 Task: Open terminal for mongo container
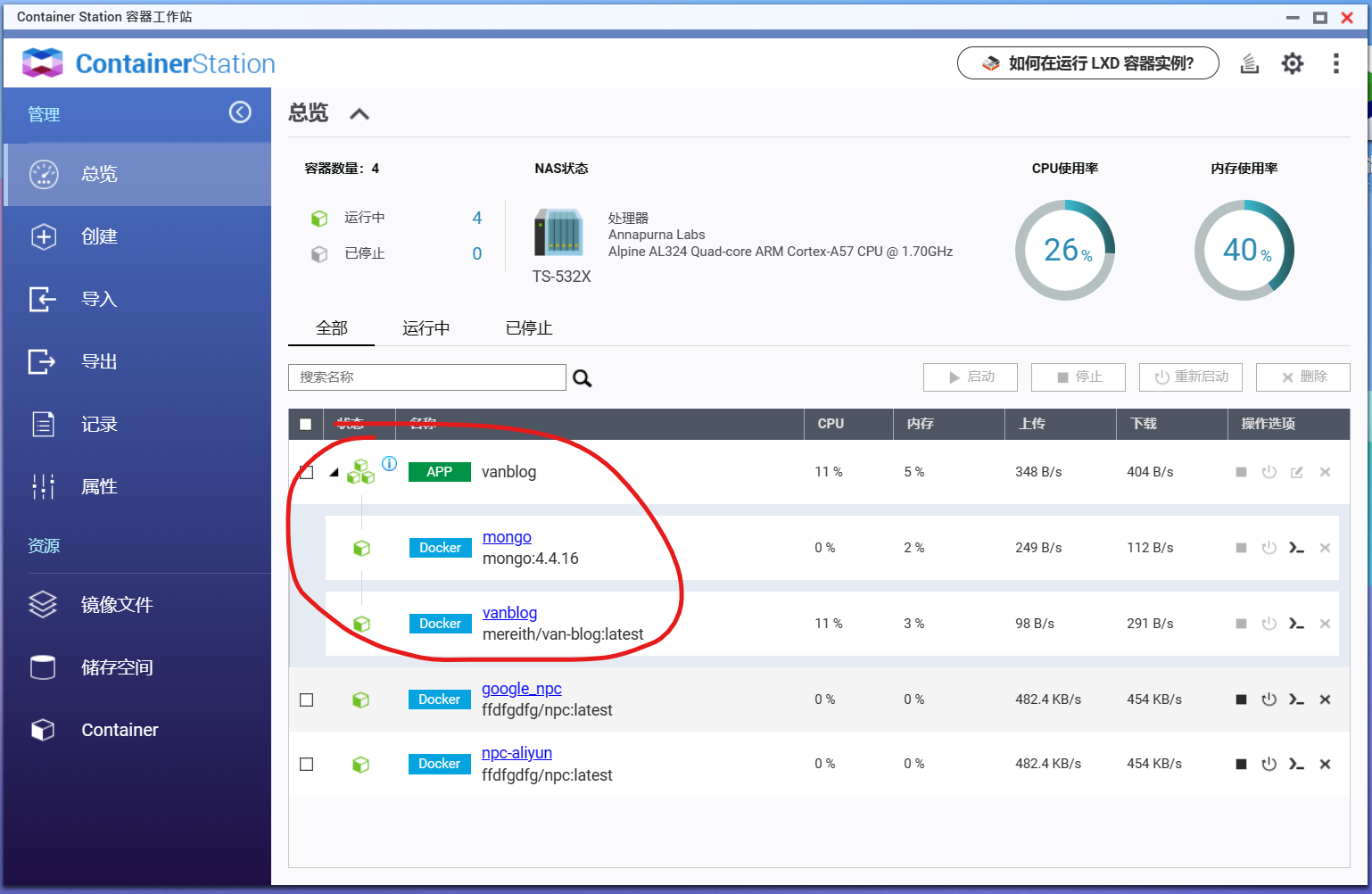click(1296, 548)
